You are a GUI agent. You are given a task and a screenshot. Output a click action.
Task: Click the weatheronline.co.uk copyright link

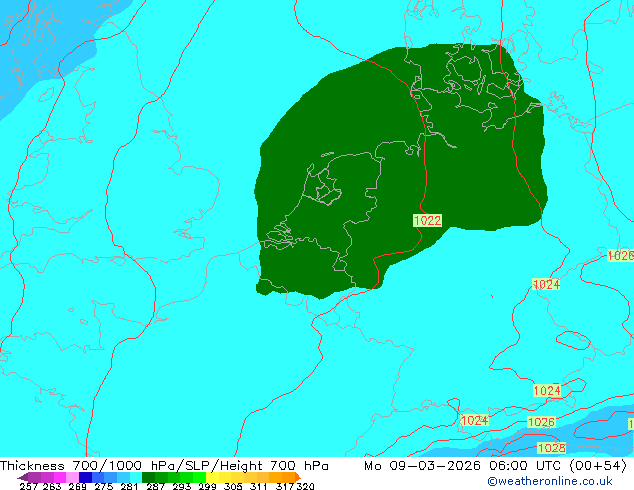[550, 481]
